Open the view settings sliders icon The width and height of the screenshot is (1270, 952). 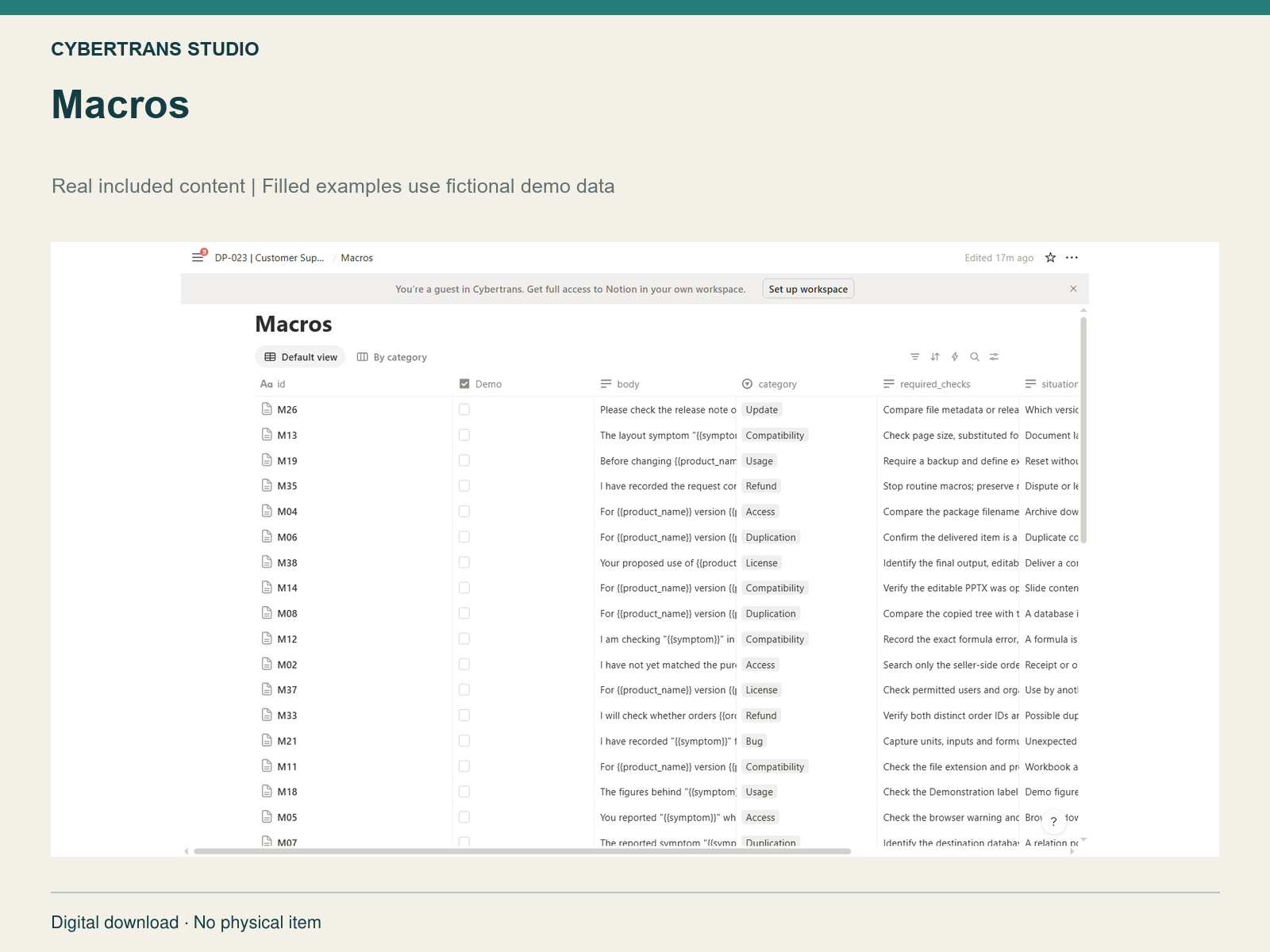pyautogui.click(x=994, y=357)
